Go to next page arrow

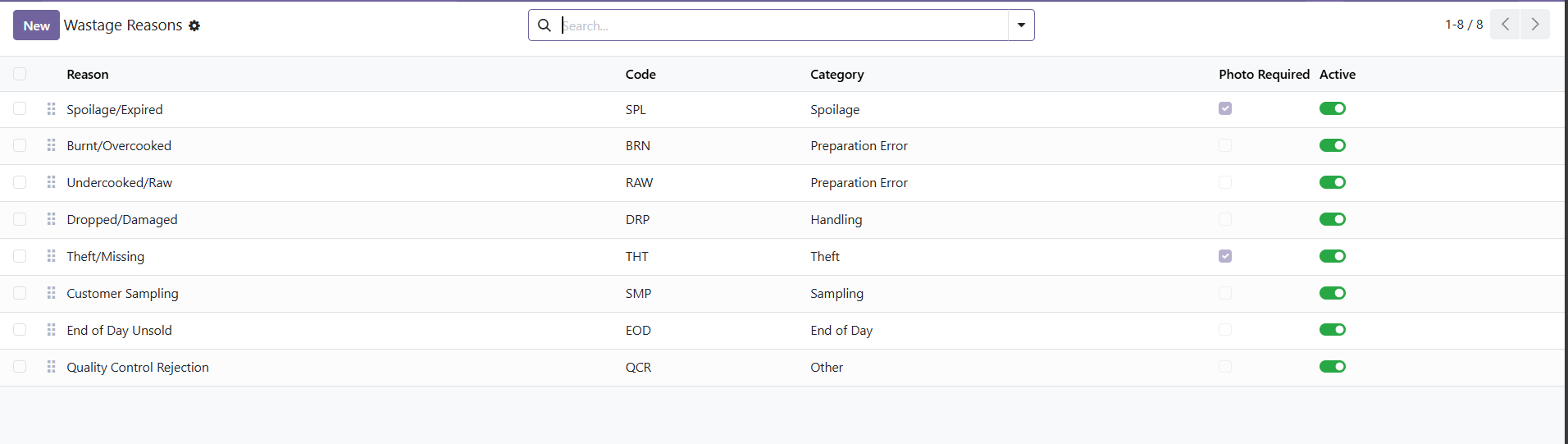click(x=1534, y=25)
